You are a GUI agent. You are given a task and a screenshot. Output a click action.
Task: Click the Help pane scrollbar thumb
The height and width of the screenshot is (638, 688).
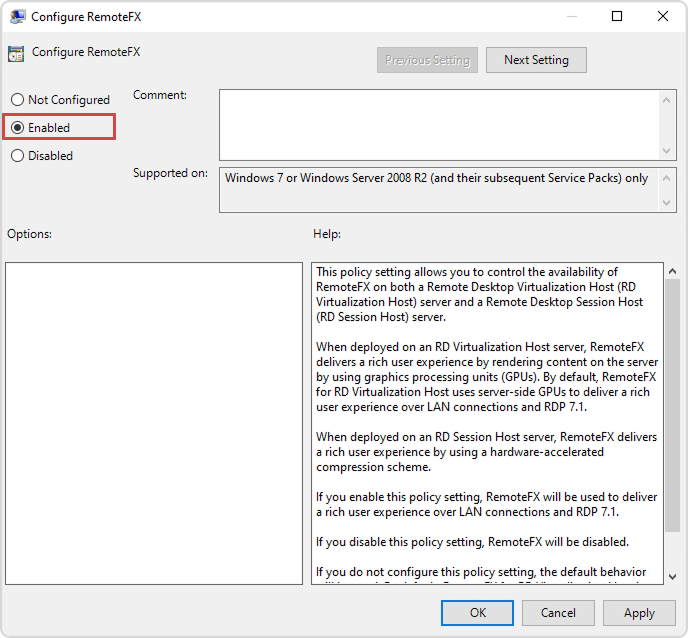(672, 405)
